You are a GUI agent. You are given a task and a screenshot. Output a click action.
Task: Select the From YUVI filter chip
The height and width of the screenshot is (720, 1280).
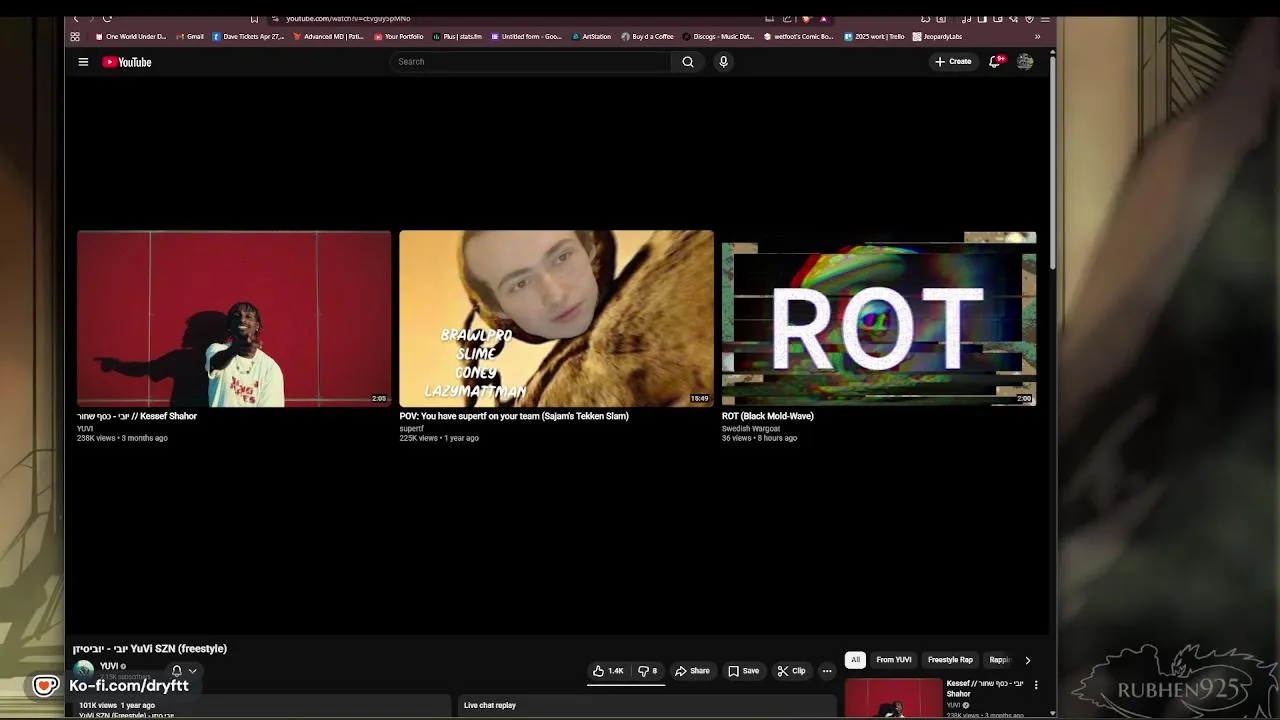point(894,660)
